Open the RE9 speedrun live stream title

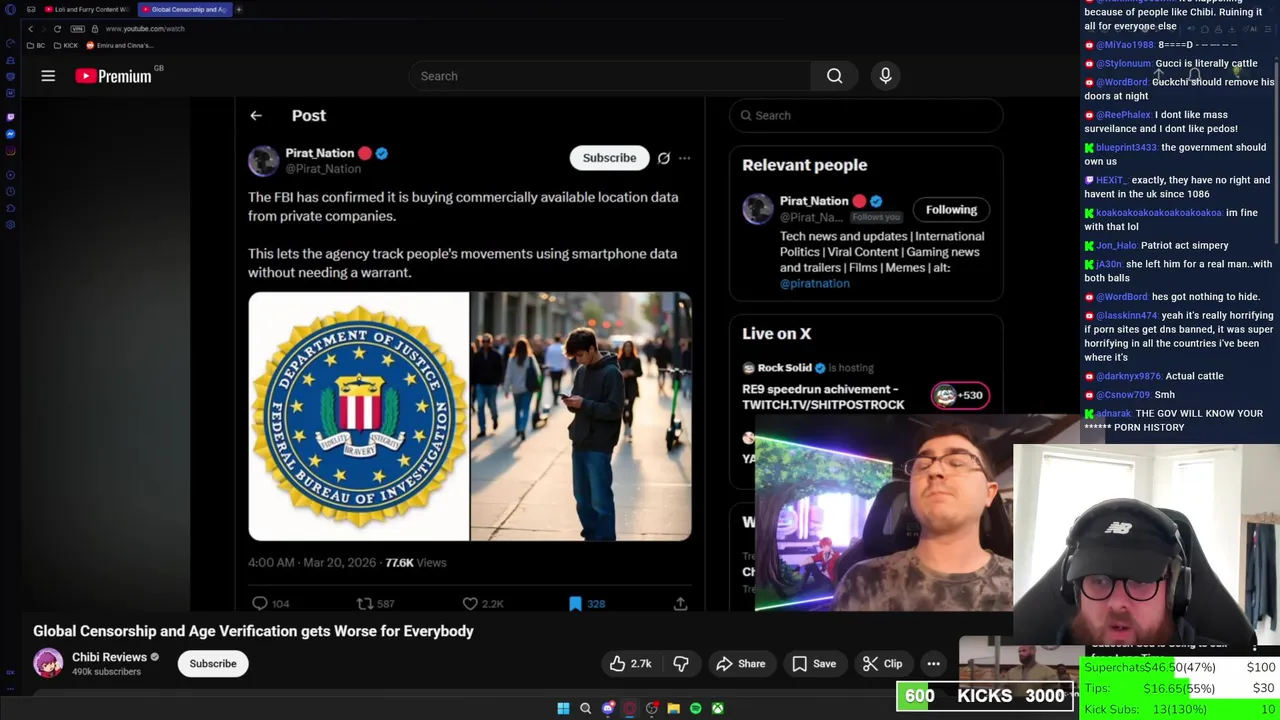pos(823,397)
